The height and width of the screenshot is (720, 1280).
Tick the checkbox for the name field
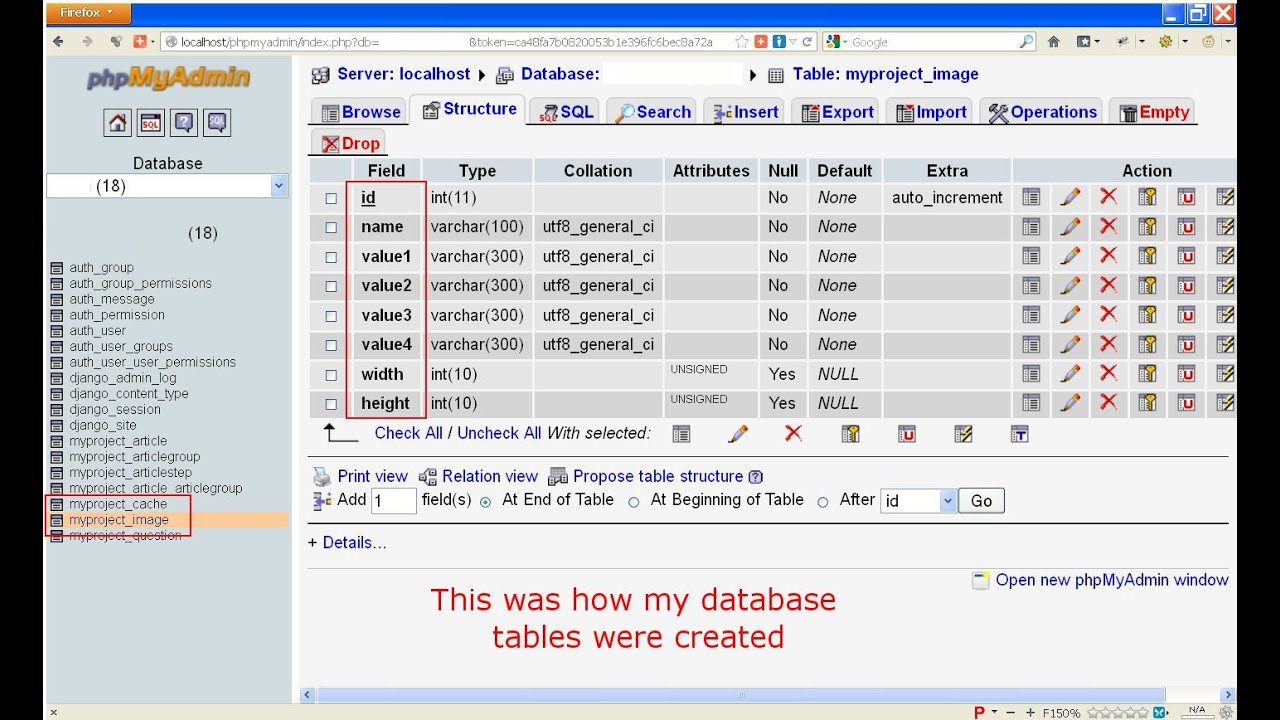coord(331,227)
